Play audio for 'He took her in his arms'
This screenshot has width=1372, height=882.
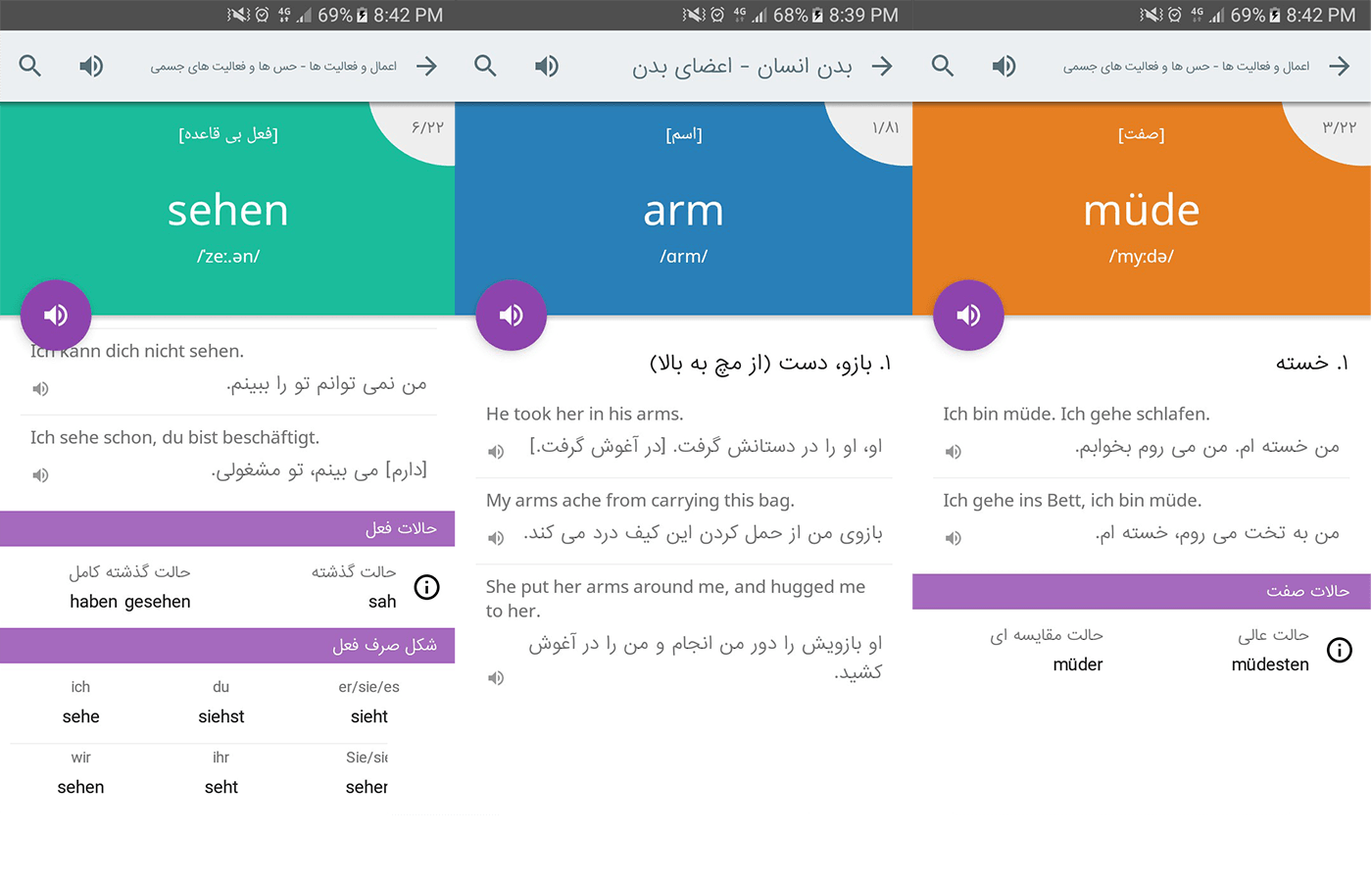pyautogui.click(x=496, y=452)
